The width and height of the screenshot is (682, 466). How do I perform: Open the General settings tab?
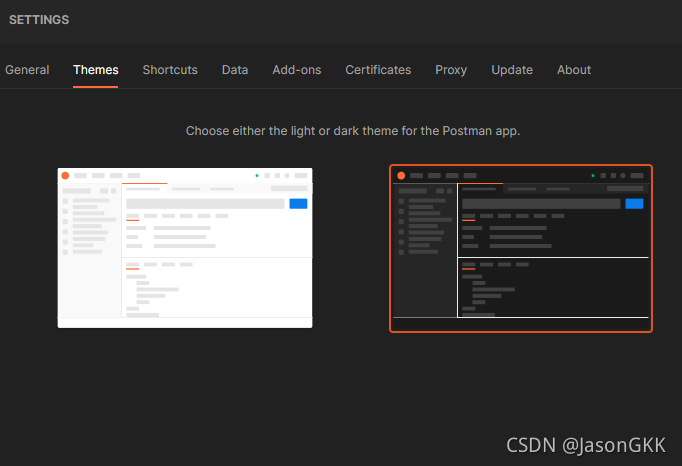(27, 70)
